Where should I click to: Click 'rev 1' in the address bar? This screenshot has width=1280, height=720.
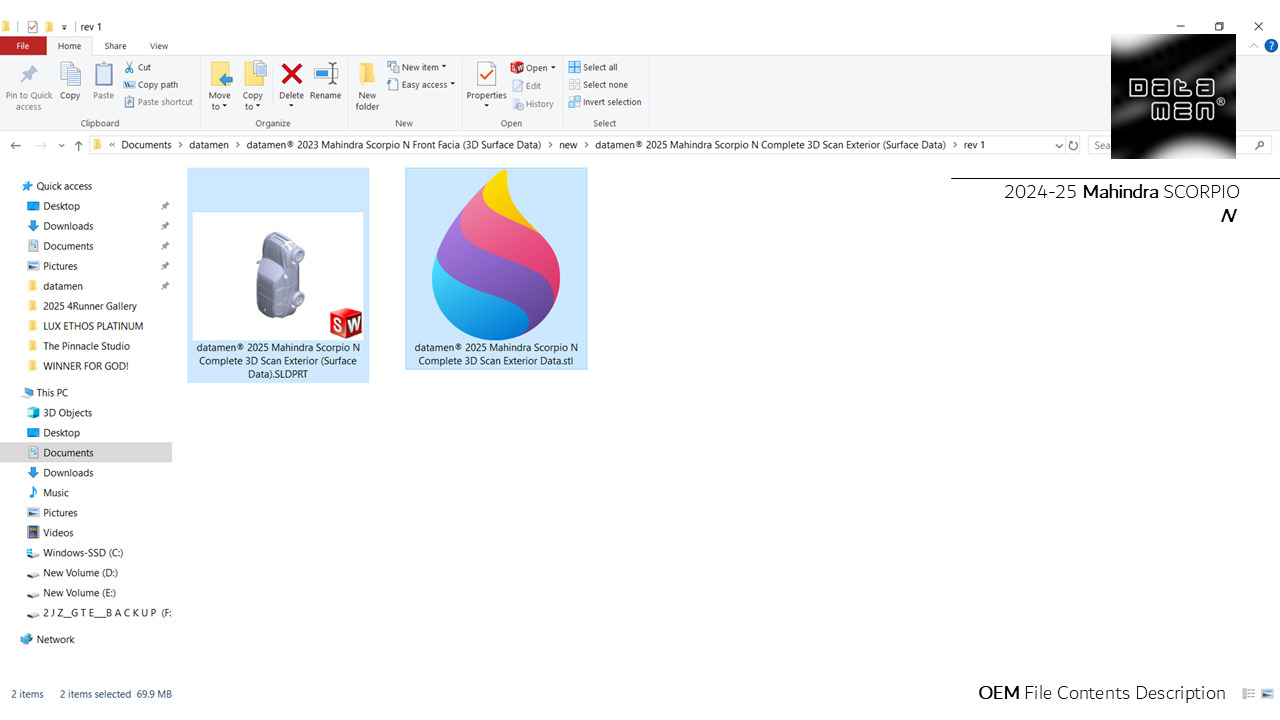[x=974, y=145]
